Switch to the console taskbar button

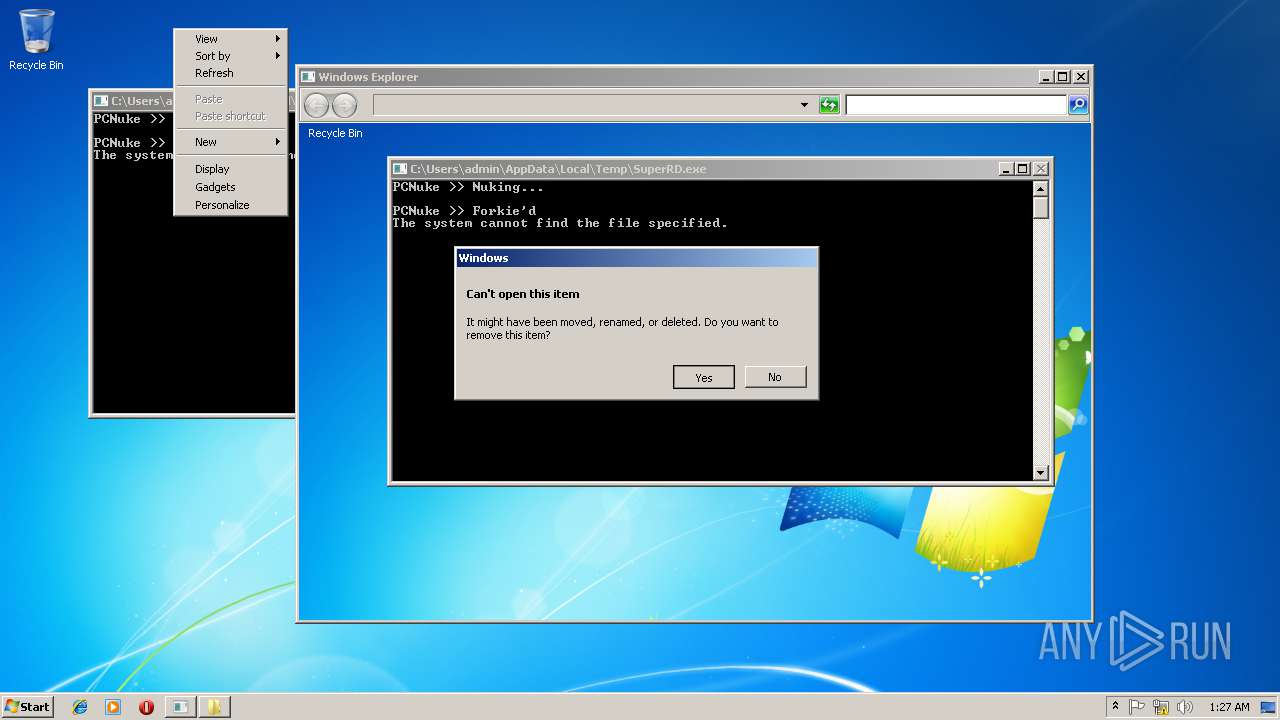pos(180,707)
